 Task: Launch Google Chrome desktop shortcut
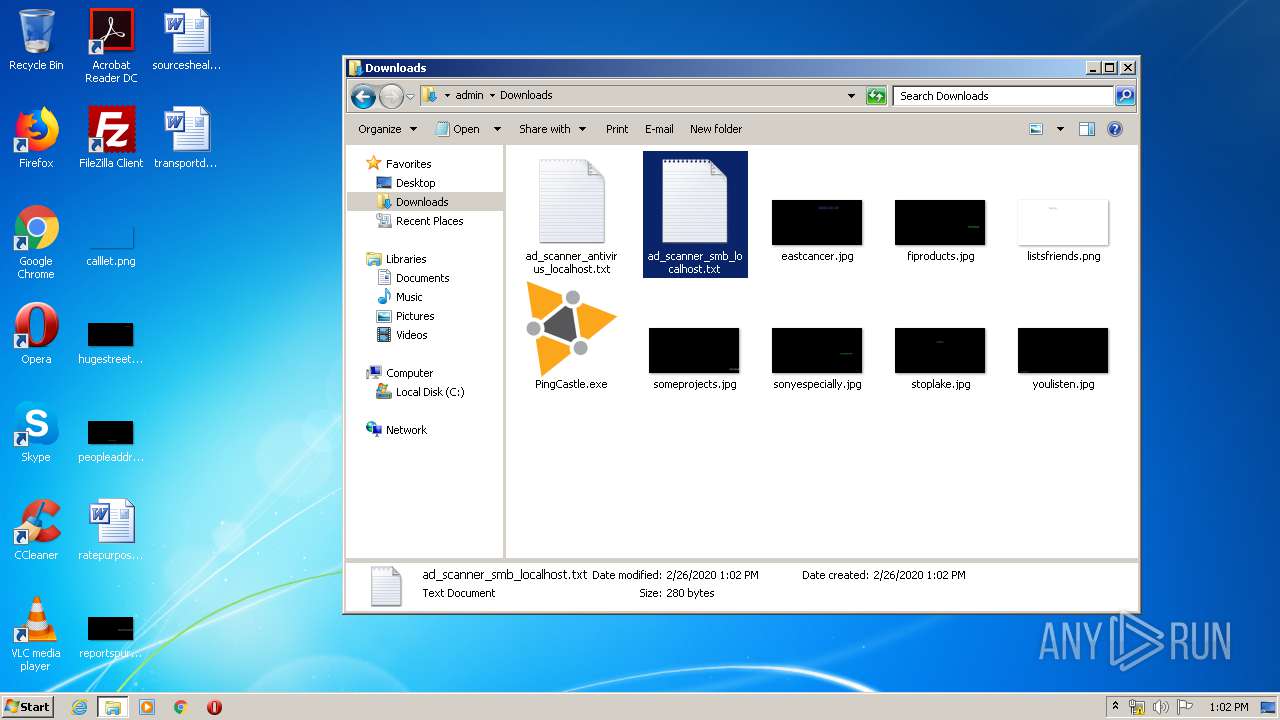click(x=36, y=242)
